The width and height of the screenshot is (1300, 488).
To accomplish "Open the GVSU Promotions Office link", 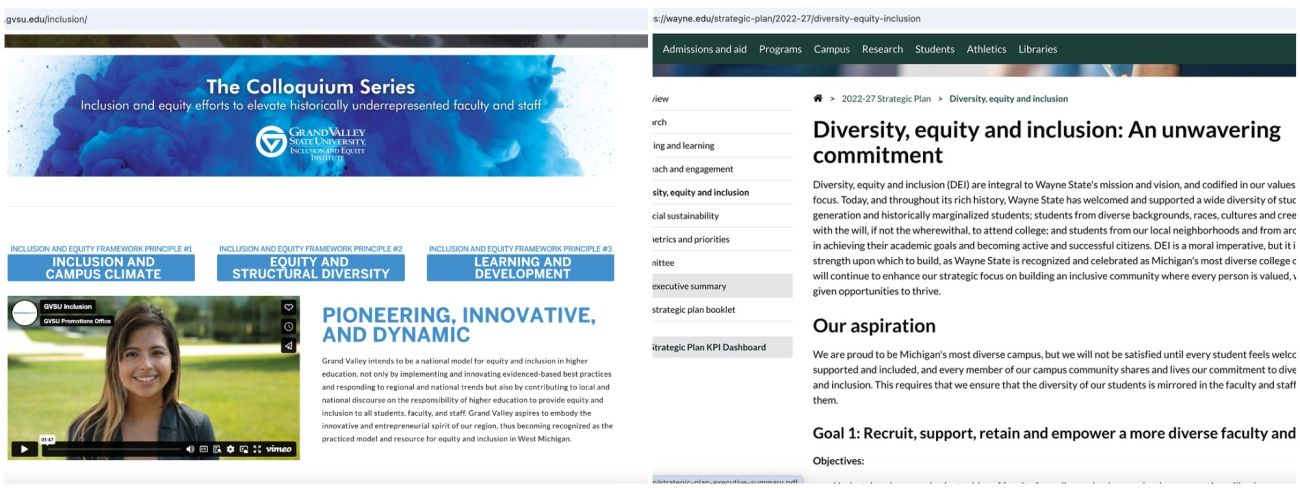I will click(x=77, y=321).
